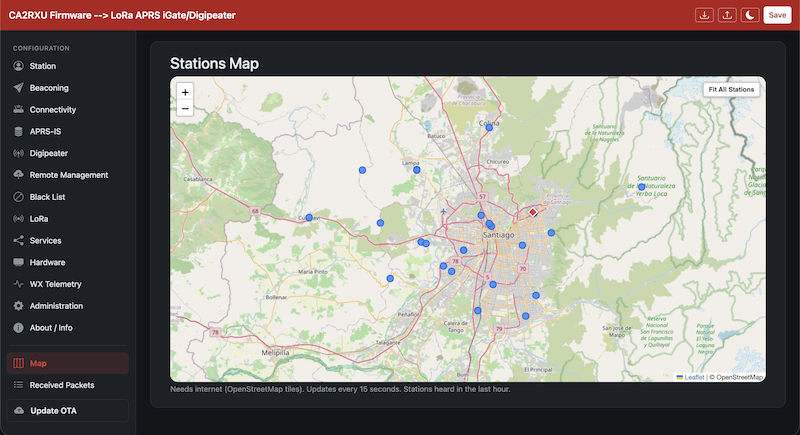800x435 pixels.
Task: Save the configuration
Action: coord(777,15)
